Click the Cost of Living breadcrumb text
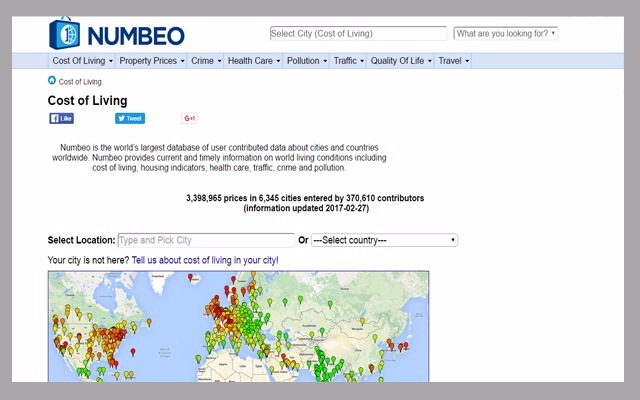The image size is (640, 400). pos(80,82)
